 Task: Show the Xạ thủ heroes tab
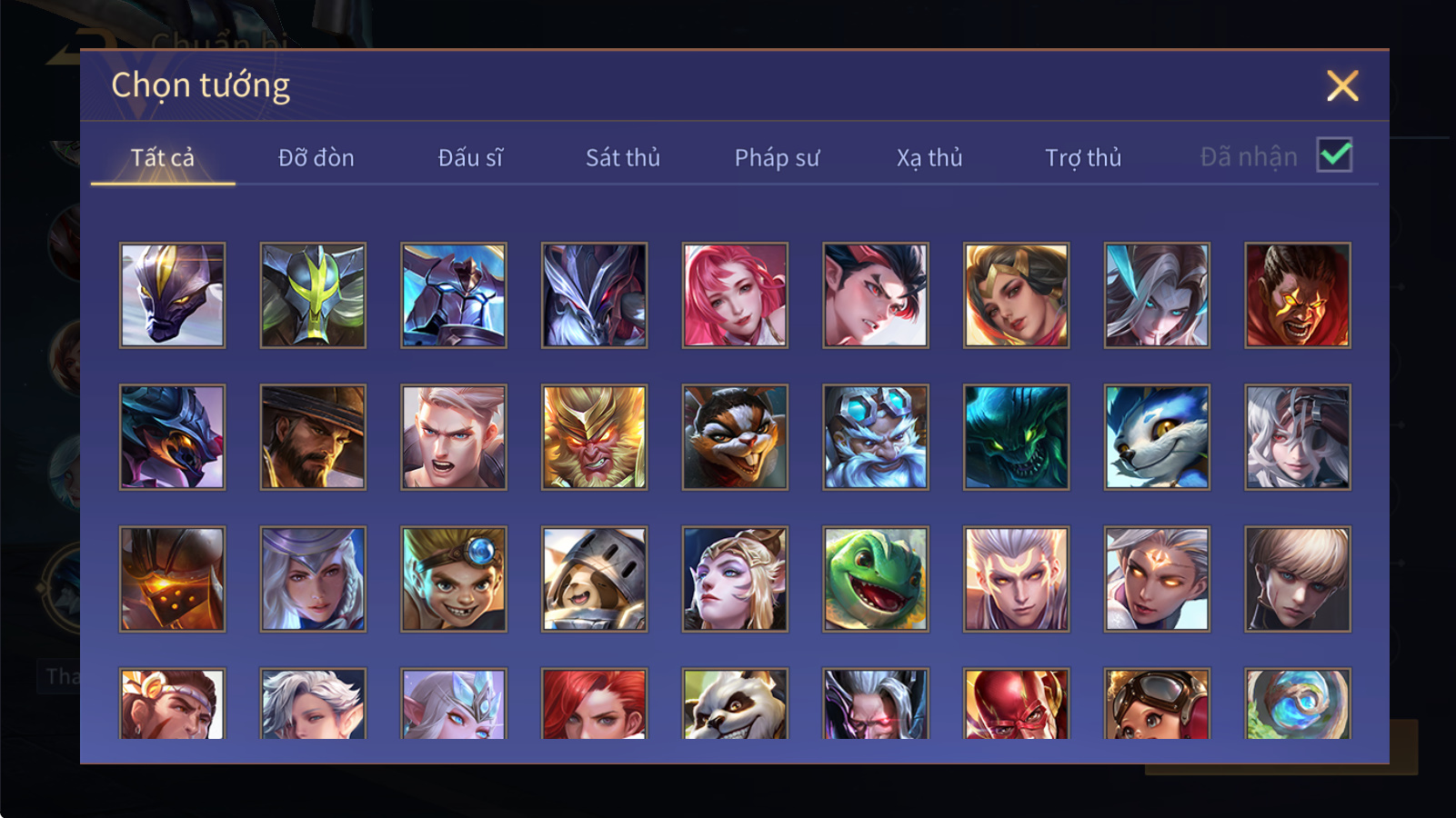click(x=929, y=157)
